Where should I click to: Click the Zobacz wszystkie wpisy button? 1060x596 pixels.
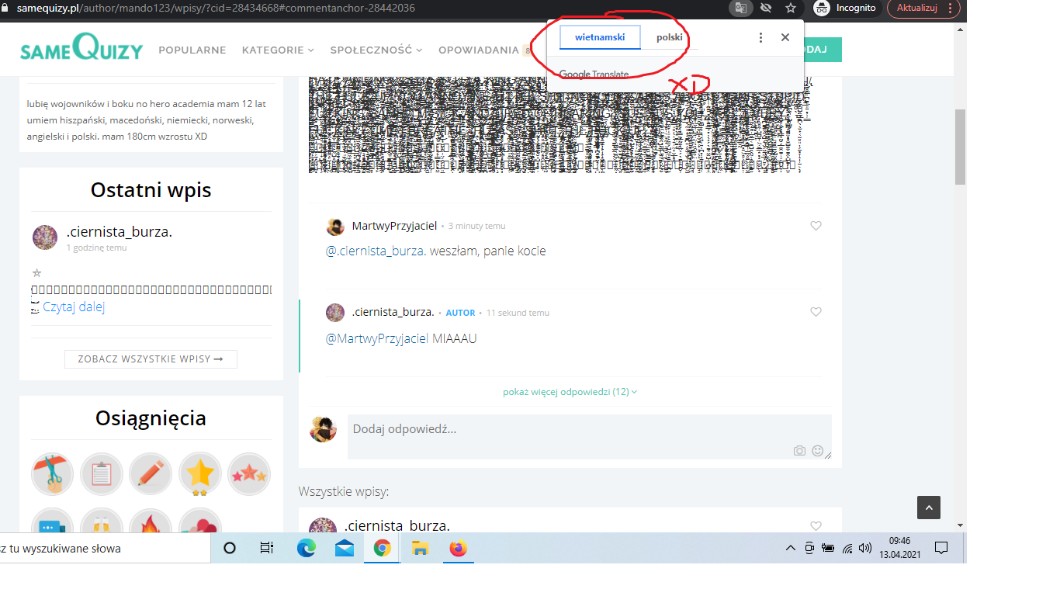click(151, 359)
